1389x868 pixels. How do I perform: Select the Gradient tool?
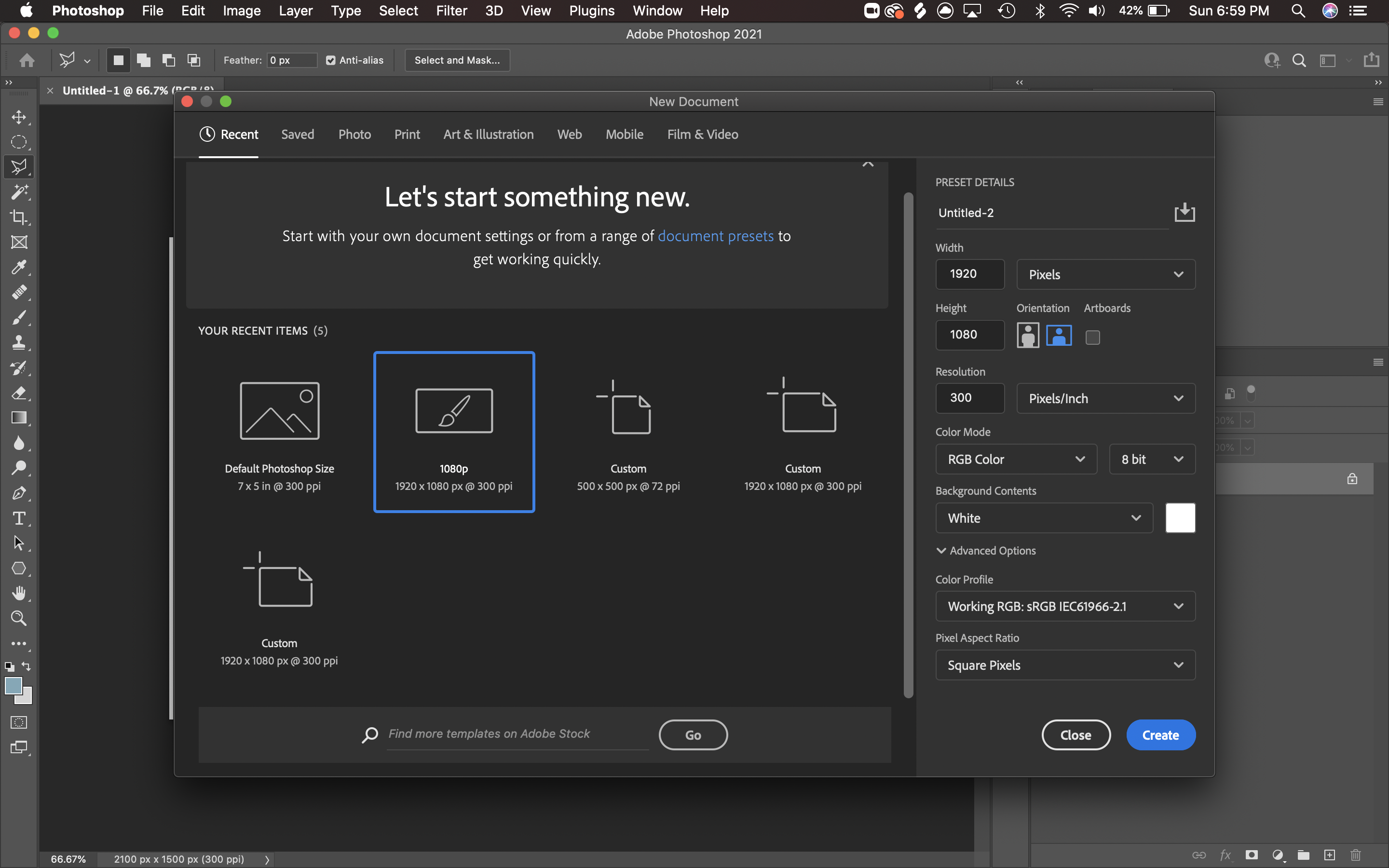tap(19, 418)
